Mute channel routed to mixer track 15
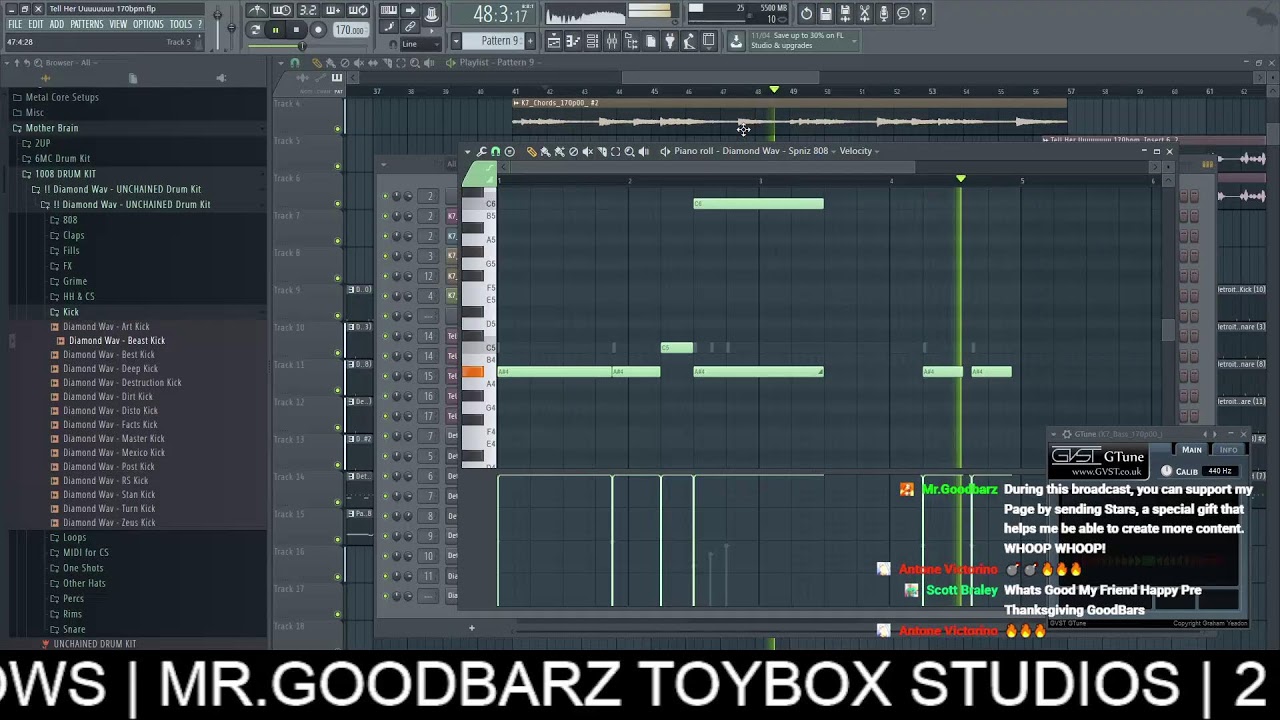 [385, 376]
